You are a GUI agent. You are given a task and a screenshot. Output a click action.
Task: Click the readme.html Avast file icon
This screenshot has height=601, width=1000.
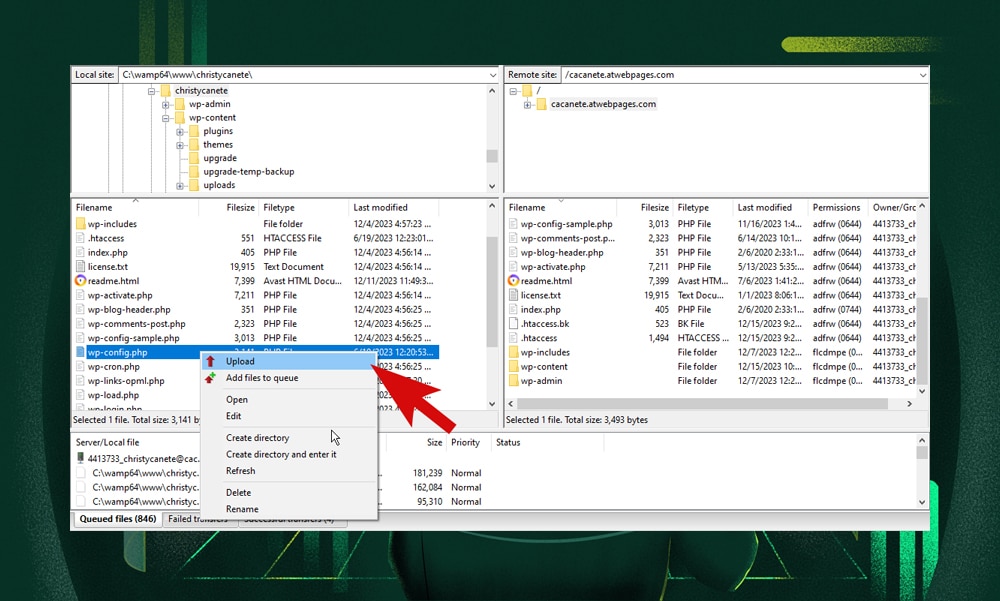[83, 281]
